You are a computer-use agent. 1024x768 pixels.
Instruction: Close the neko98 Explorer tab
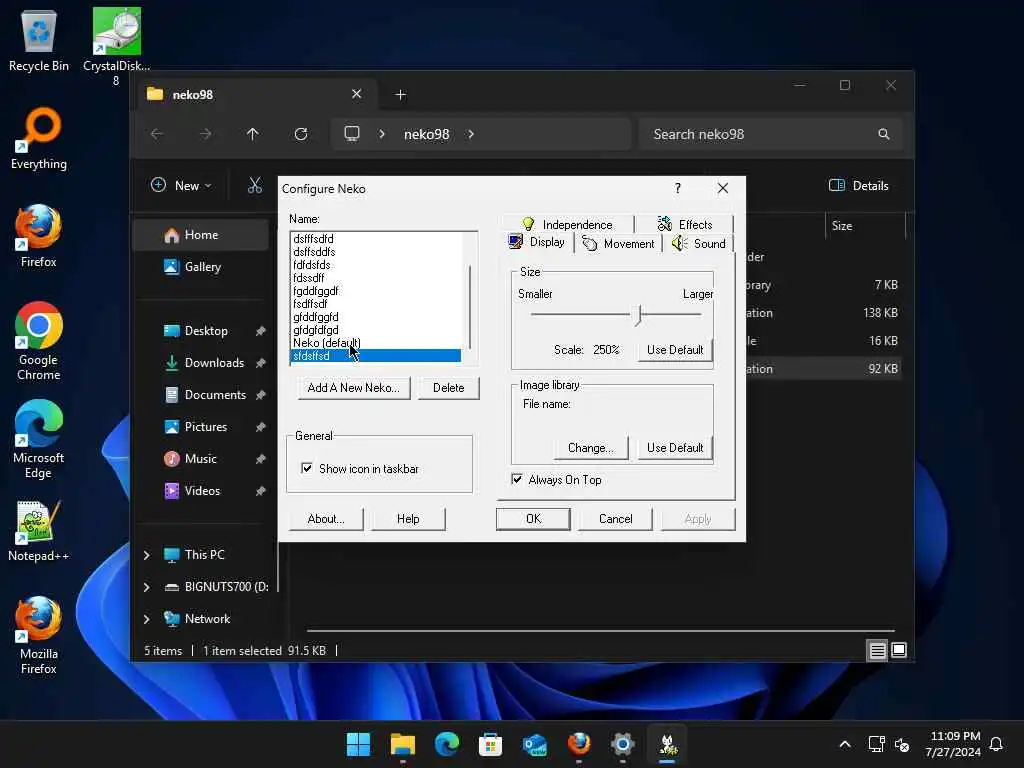click(357, 94)
